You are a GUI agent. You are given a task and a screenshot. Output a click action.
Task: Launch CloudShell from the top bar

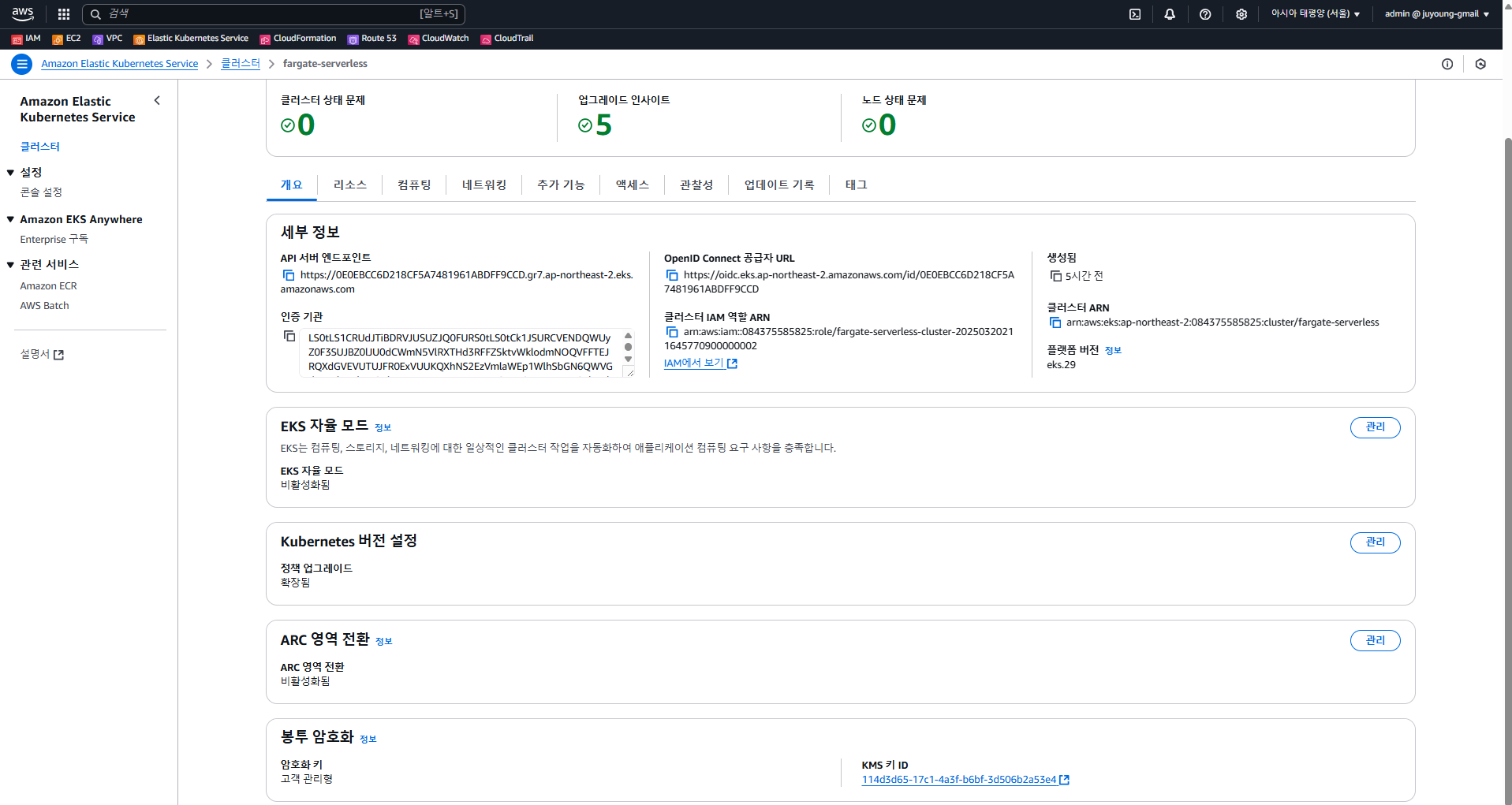(x=1135, y=14)
